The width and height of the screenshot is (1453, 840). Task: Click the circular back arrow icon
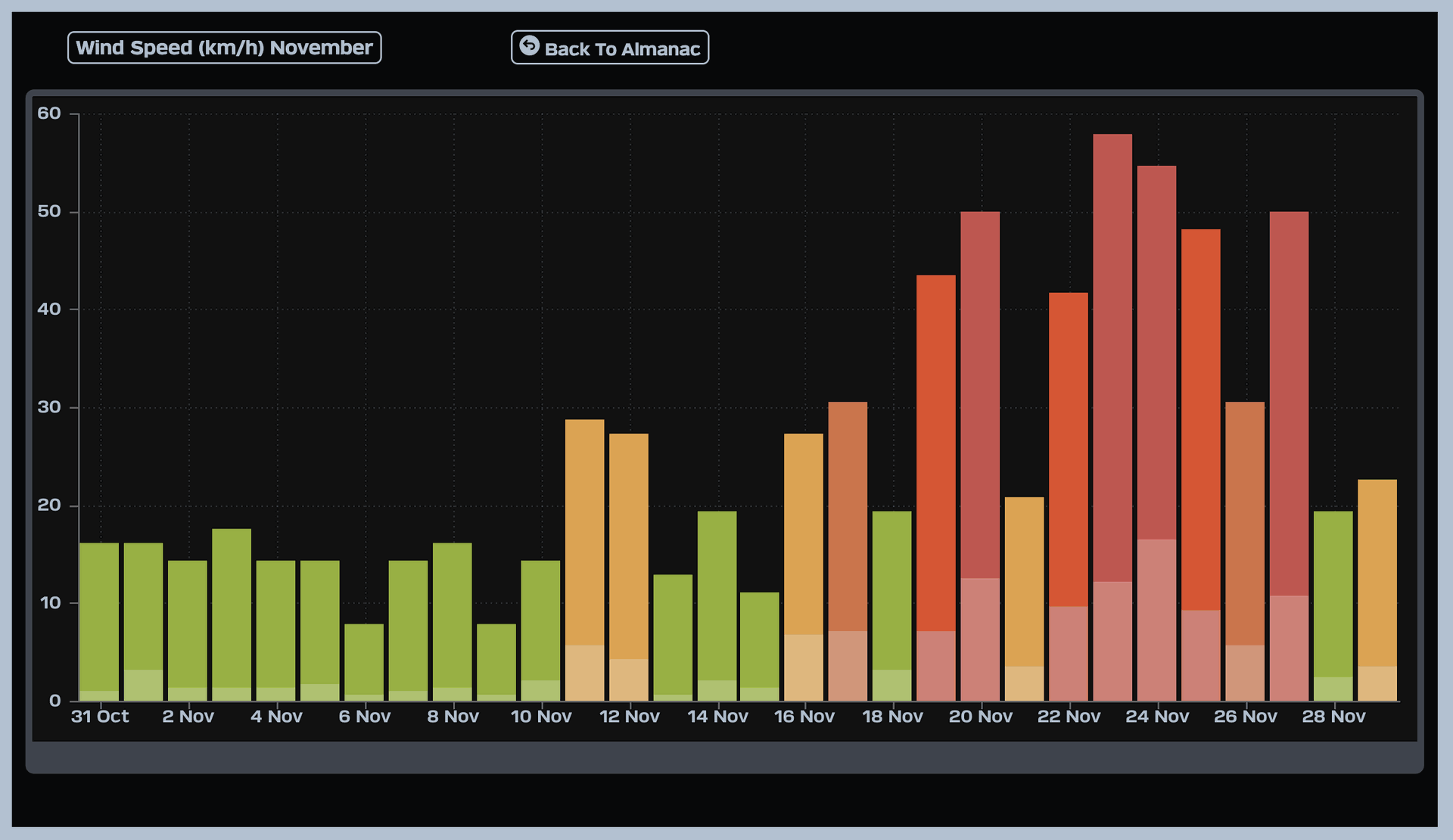coord(529,45)
